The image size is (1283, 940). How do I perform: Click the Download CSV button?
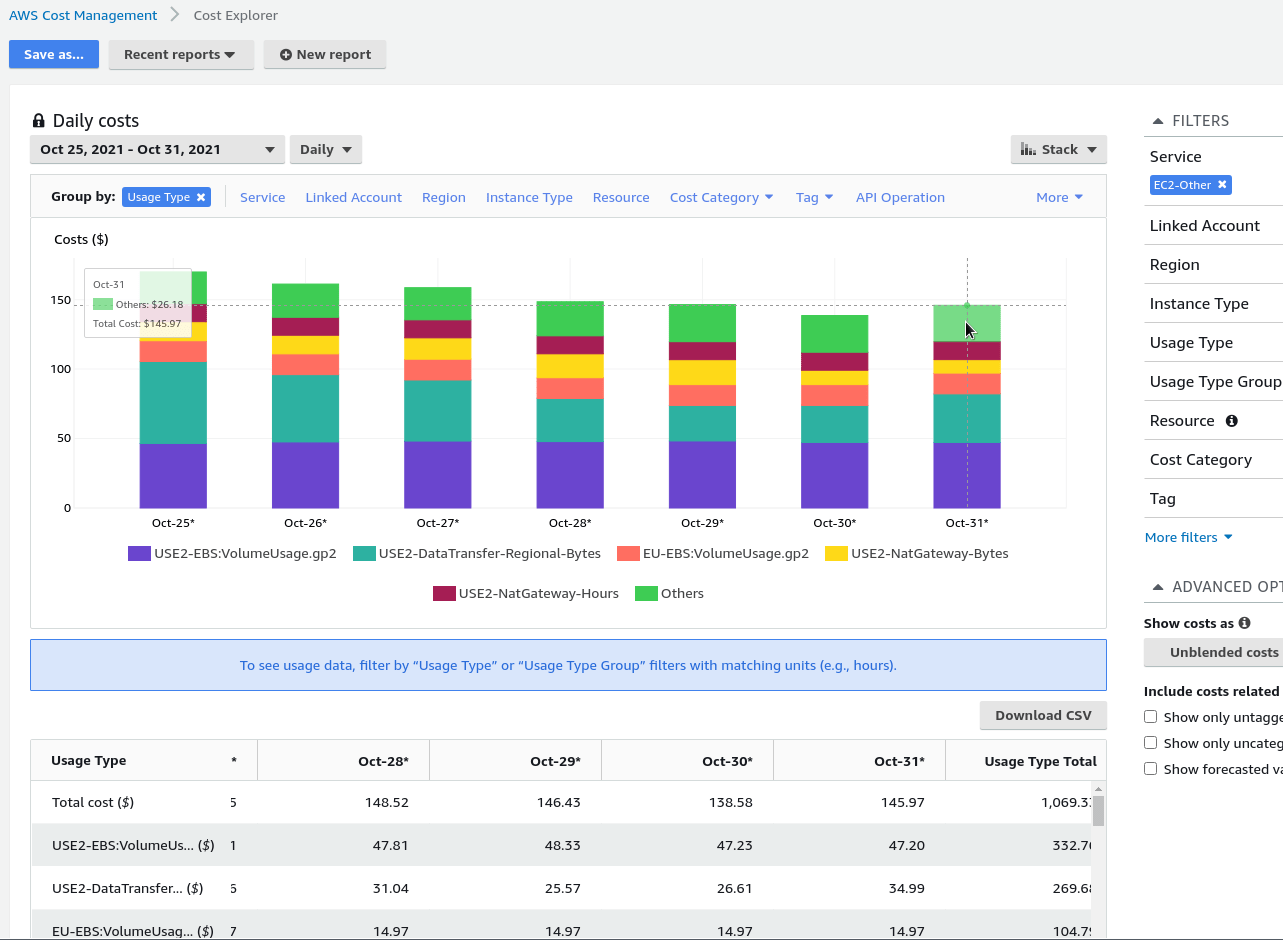[x=1043, y=715]
